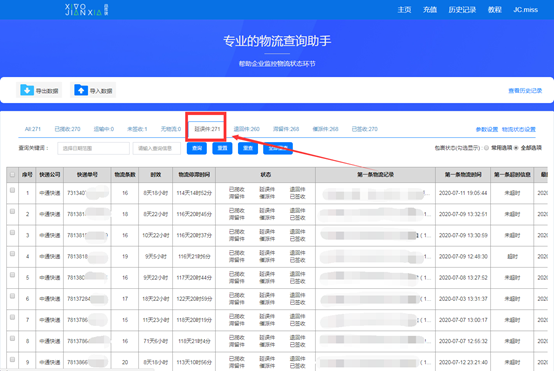Switch to the 已签收:270 tab
Image resolution: width=554 pixels, height=371 pixels.
(x=365, y=129)
